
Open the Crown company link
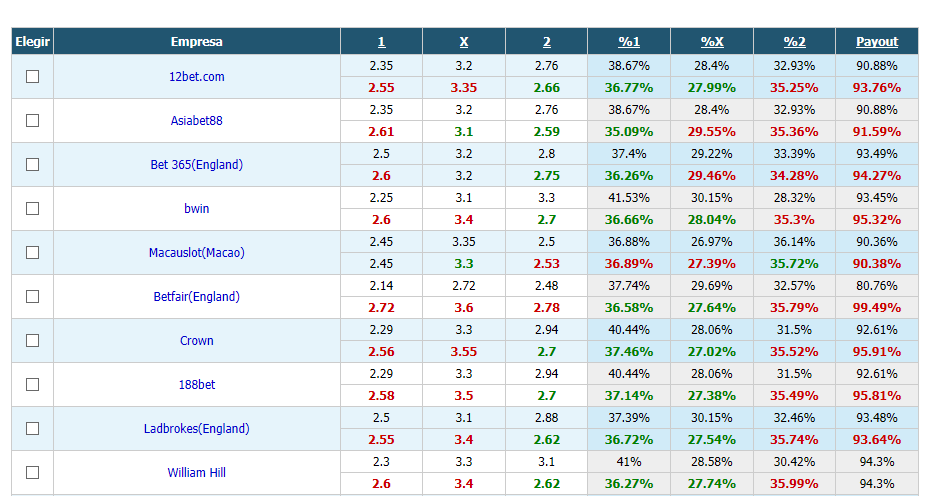coord(197,341)
